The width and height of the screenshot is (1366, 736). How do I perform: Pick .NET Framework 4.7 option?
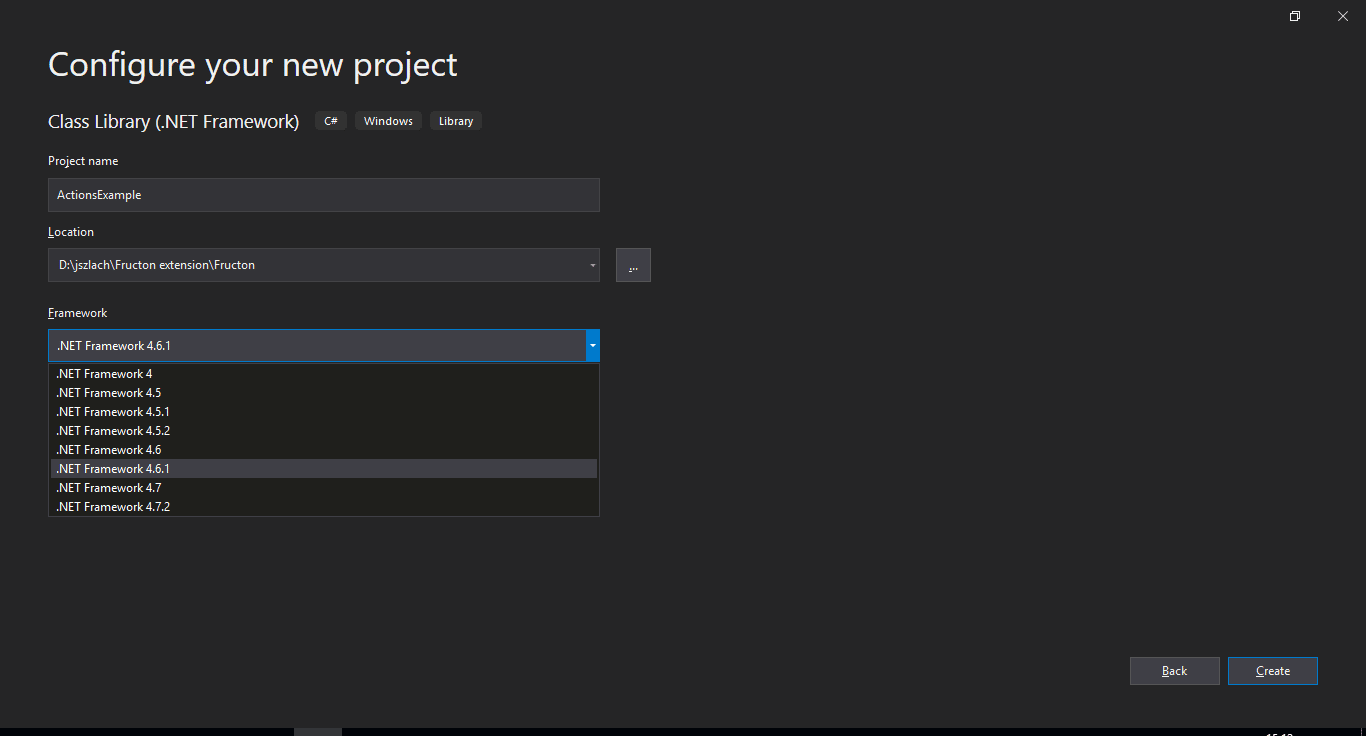pyautogui.click(x=324, y=488)
